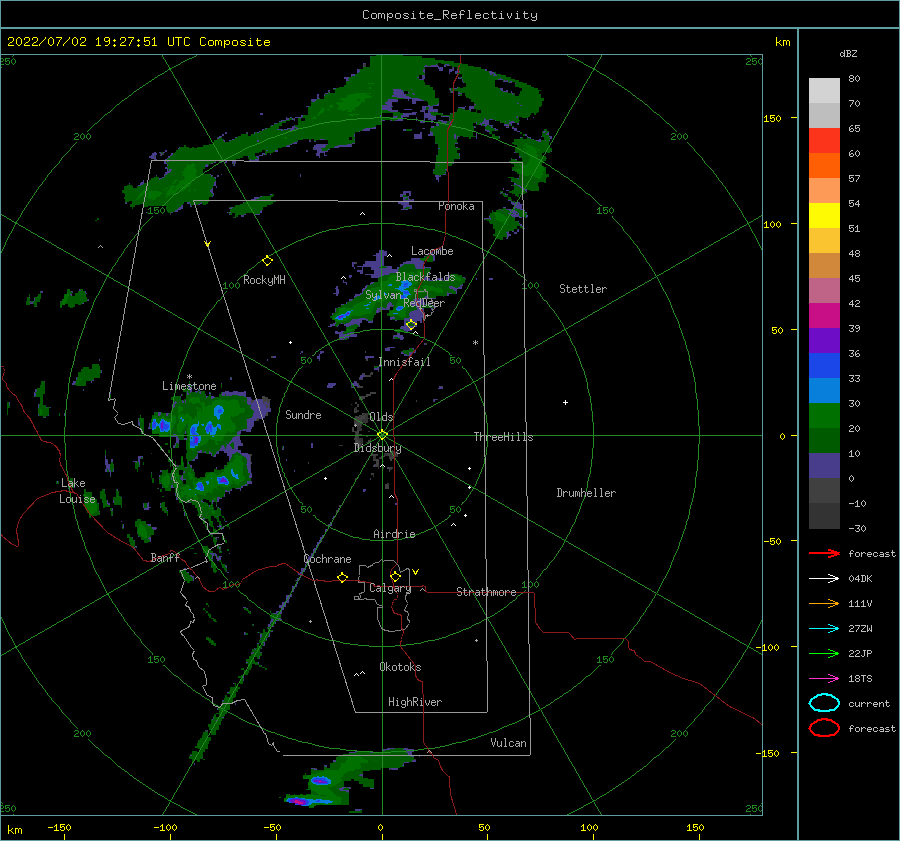Click the Blackfalds city label

425,277
